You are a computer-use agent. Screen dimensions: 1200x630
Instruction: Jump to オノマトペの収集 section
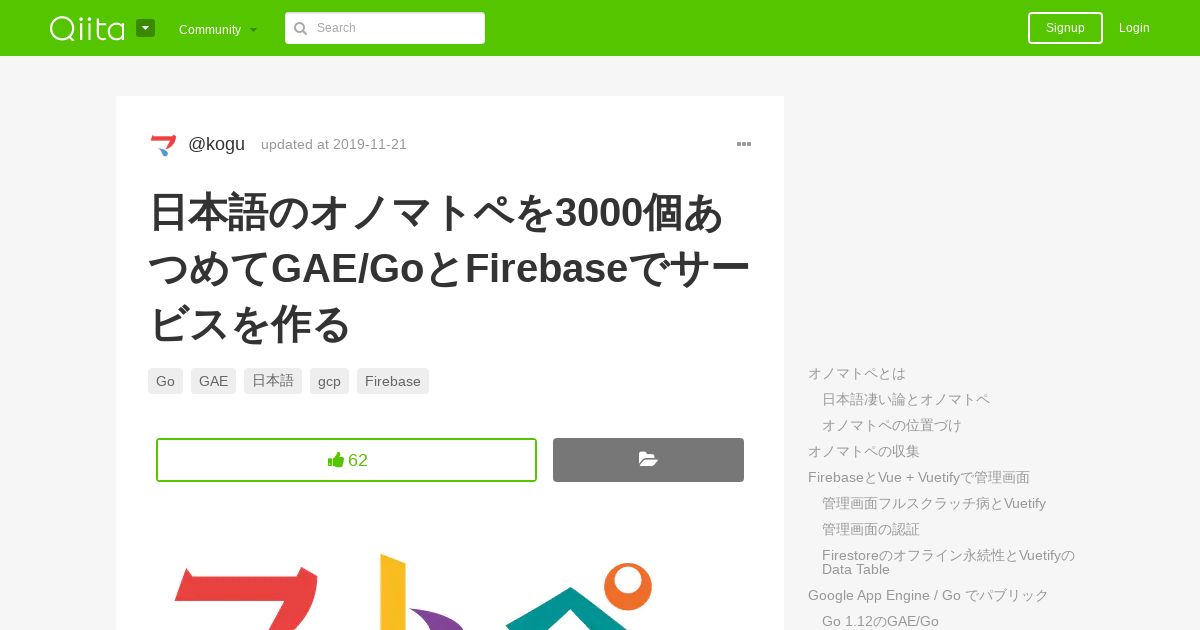(864, 451)
